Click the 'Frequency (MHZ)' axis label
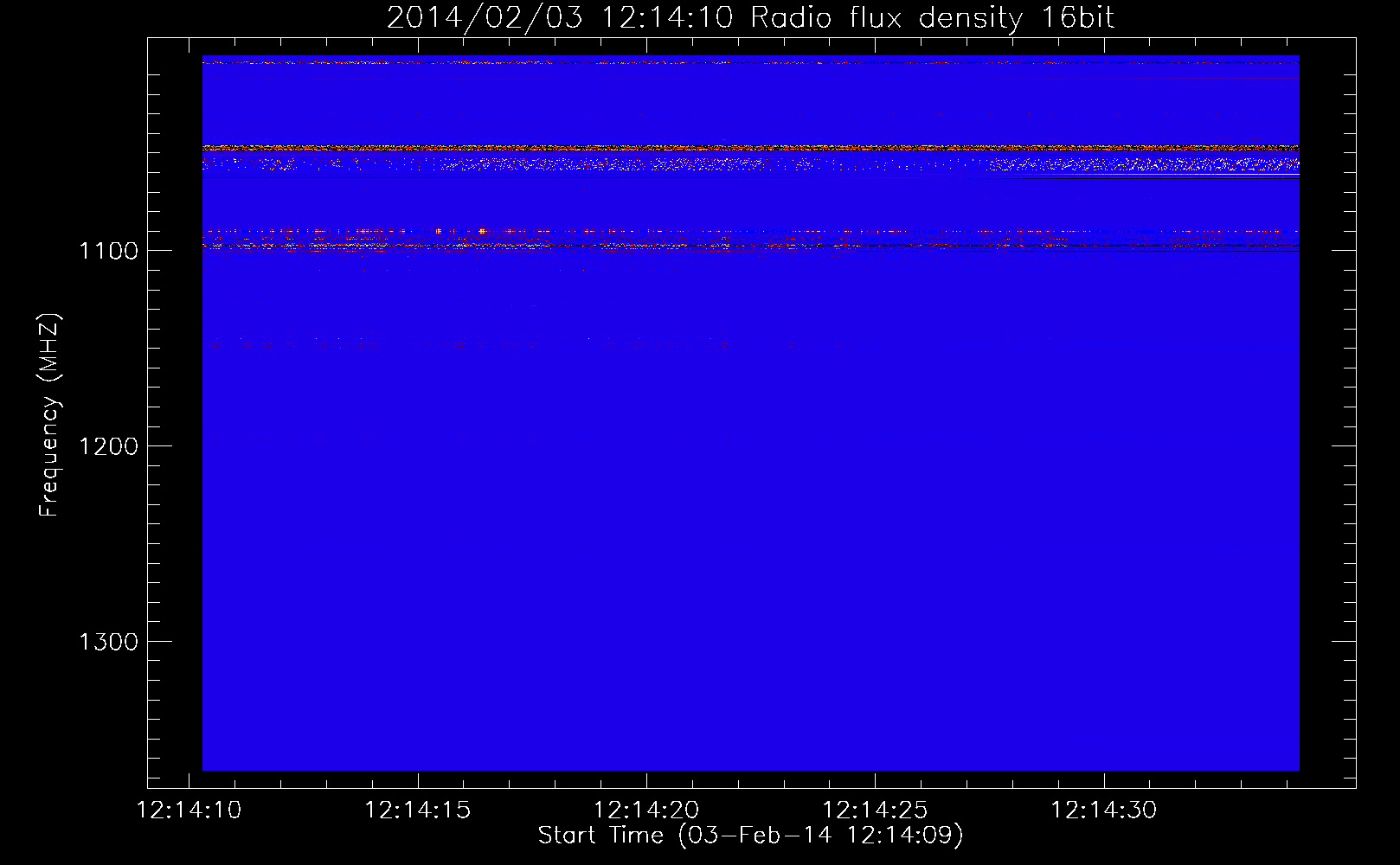1400x865 pixels. [x=49, y=415]
